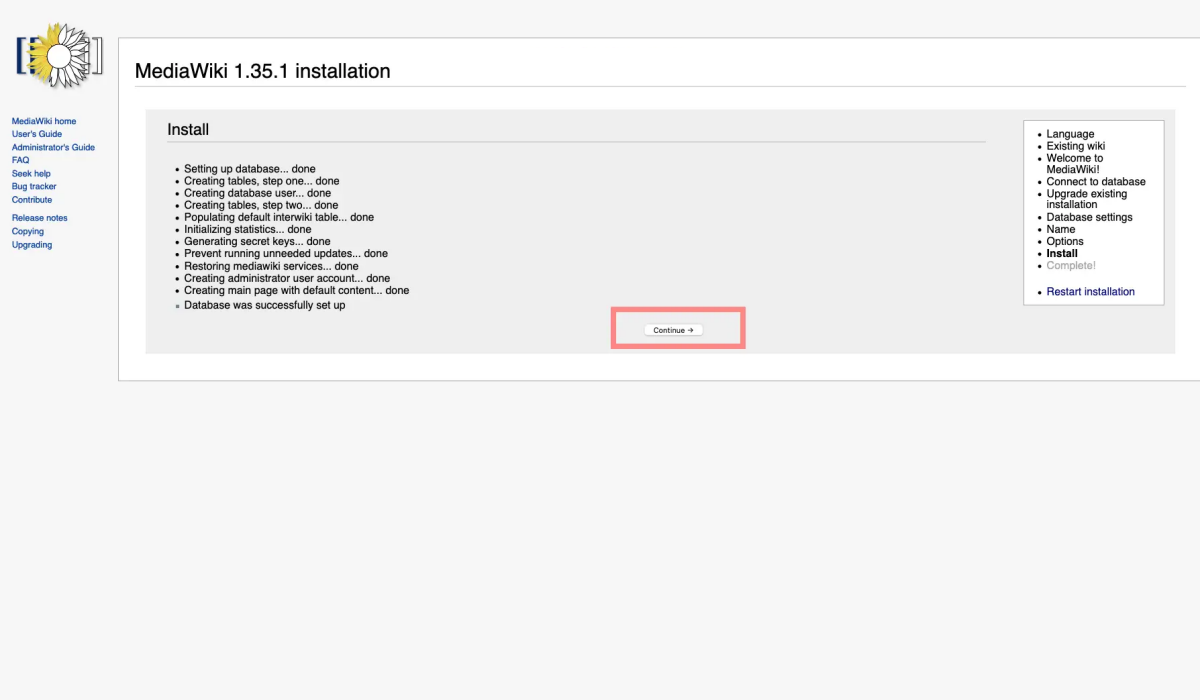This screenshot has width=1200, height=700.
Task: Click the Install section heading
Action: (188, 130)
